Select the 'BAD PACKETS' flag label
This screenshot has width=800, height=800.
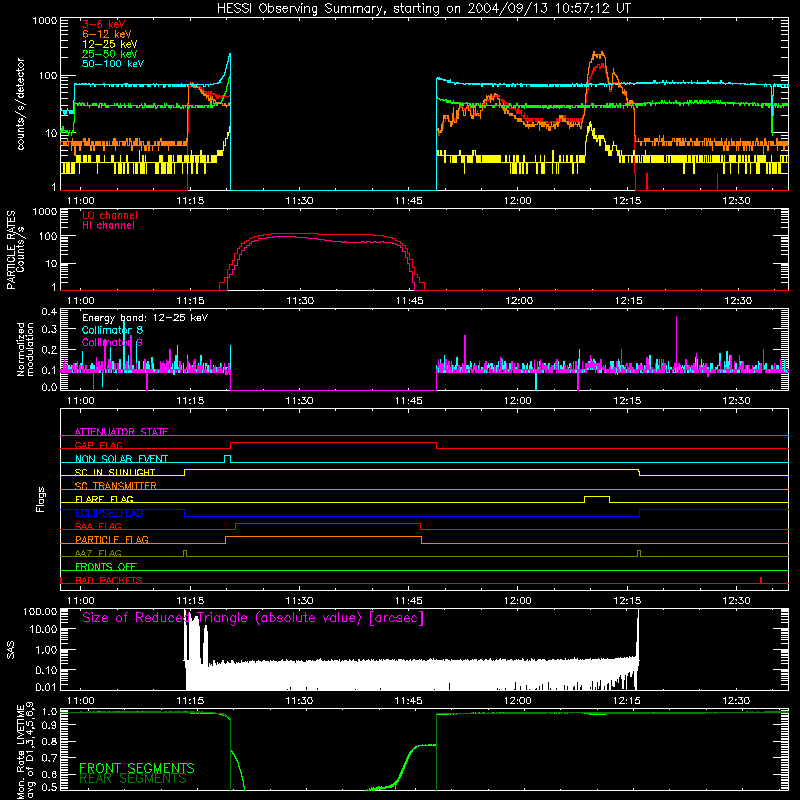[109, 580]
